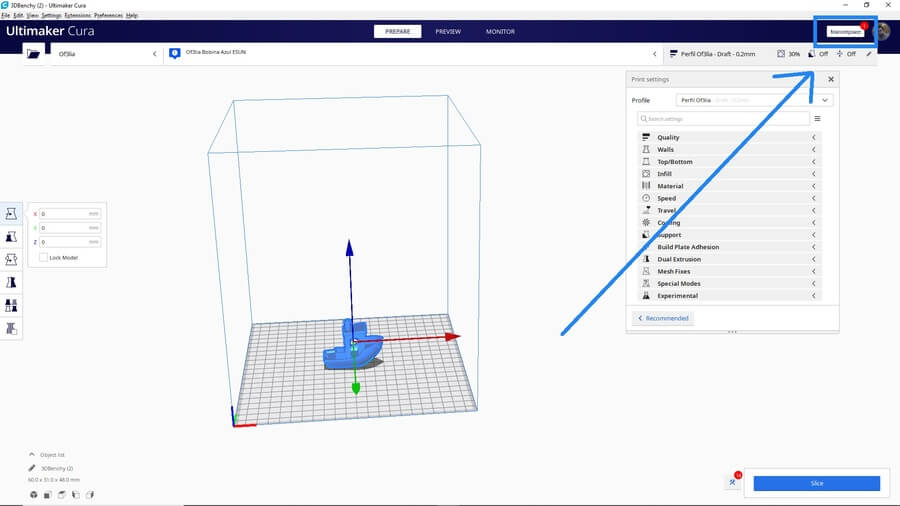900x506 pixels.
Task: Expand the Experimental category
Action: click(730, 295)
